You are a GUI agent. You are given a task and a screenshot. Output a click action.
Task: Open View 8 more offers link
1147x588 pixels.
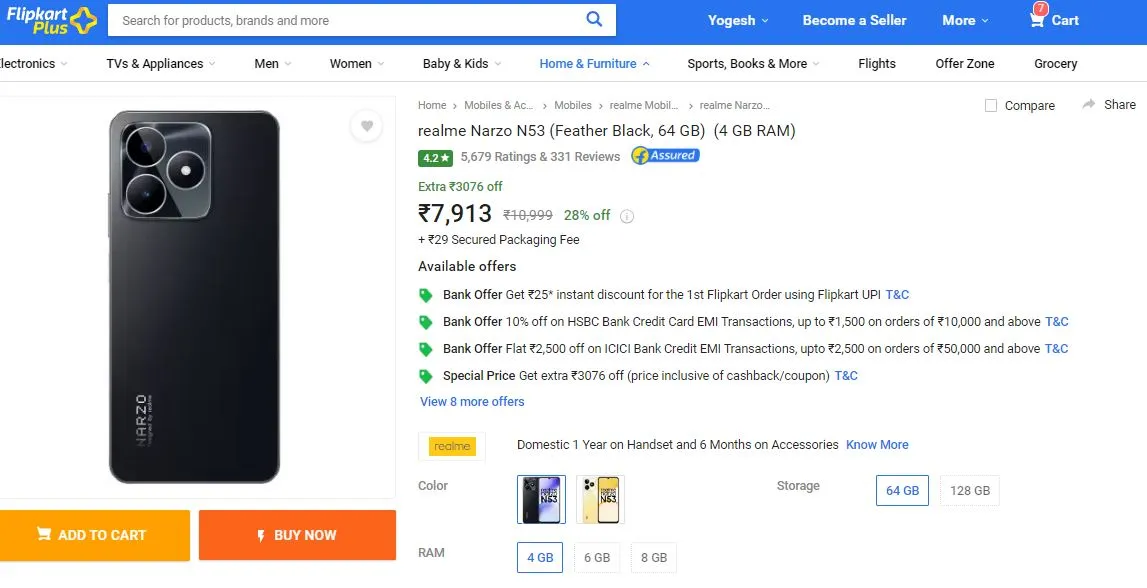472,402
